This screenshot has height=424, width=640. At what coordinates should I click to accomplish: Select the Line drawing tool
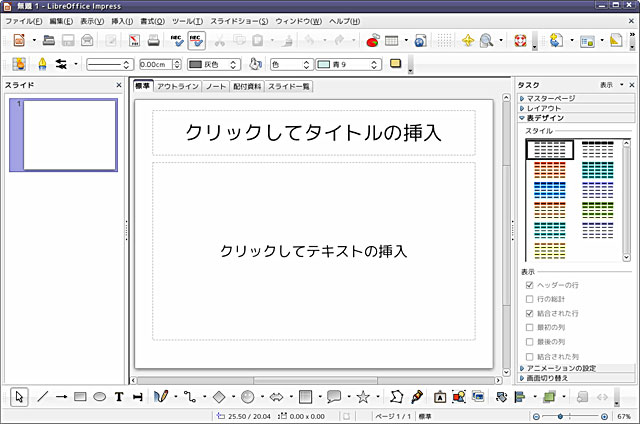pos(42,397)
